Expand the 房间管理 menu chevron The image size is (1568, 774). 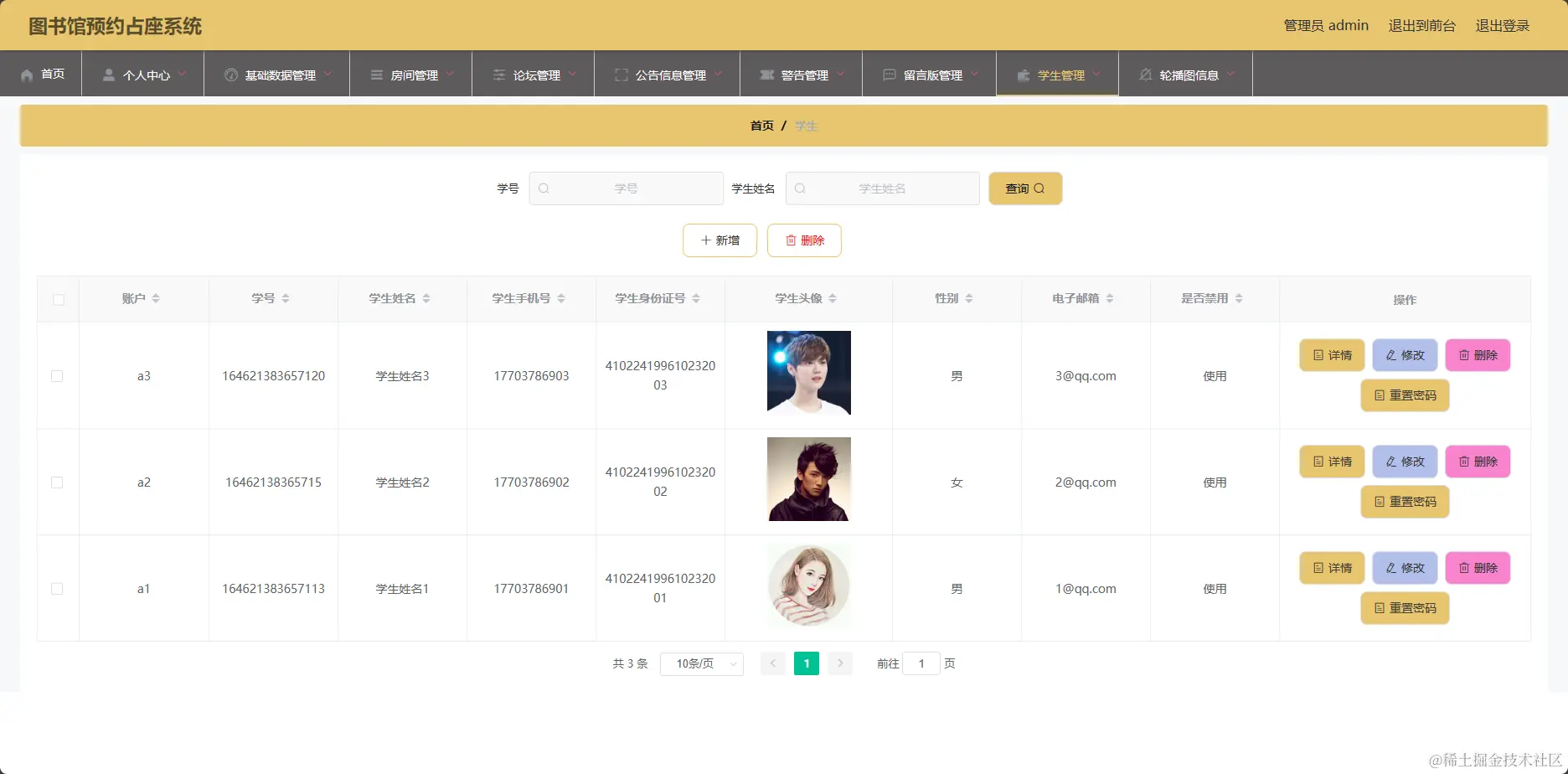coord(450,74)
